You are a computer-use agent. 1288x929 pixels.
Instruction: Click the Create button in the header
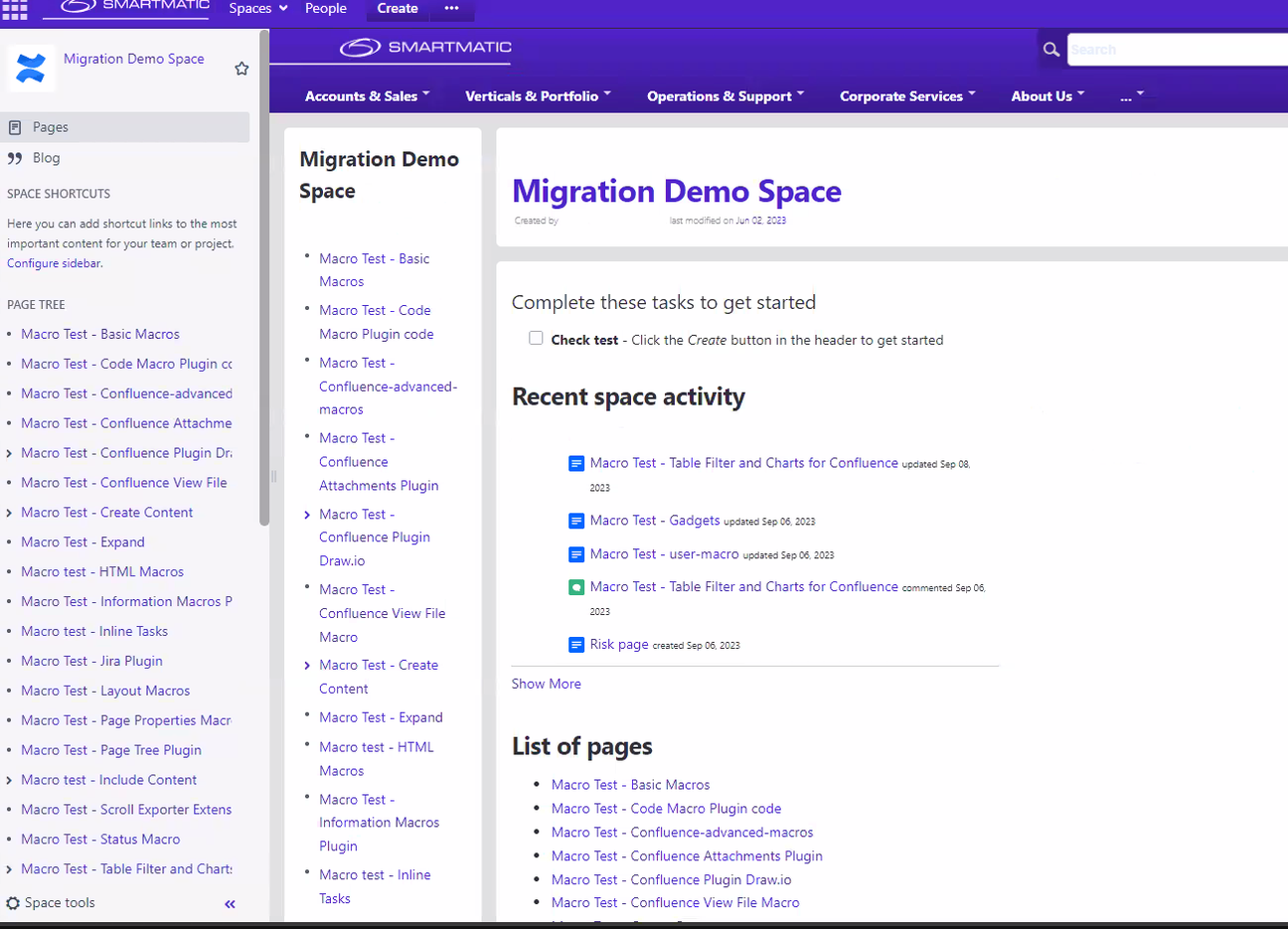(397, 8)
